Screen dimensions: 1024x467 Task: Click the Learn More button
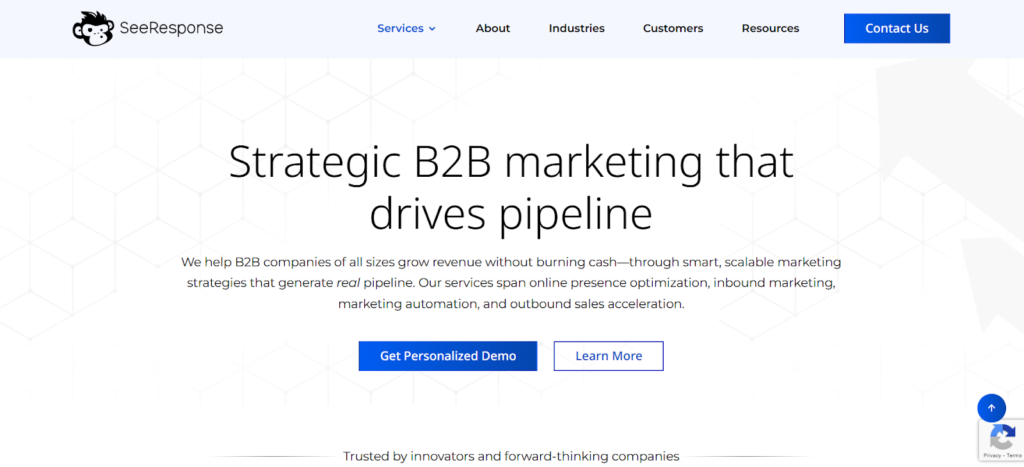[609, 356]
